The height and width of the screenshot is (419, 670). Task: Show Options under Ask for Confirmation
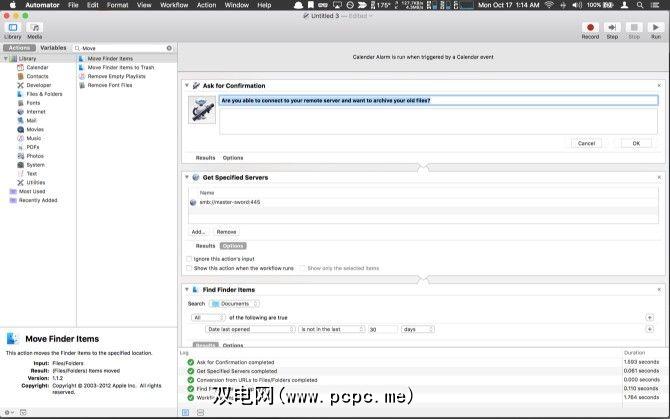point(233,158)
